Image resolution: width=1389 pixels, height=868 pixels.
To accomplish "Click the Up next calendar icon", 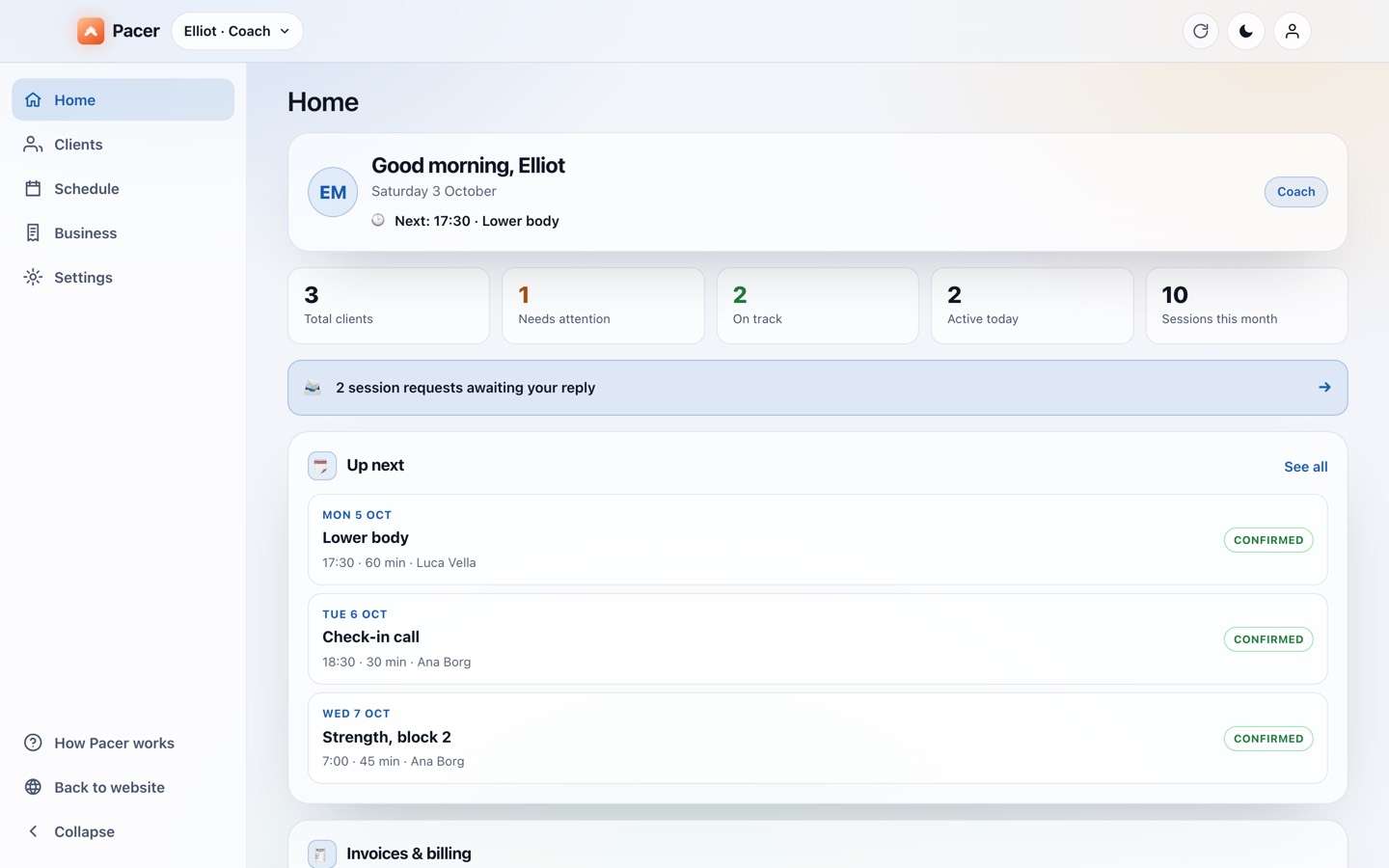I will coord(322,466).
